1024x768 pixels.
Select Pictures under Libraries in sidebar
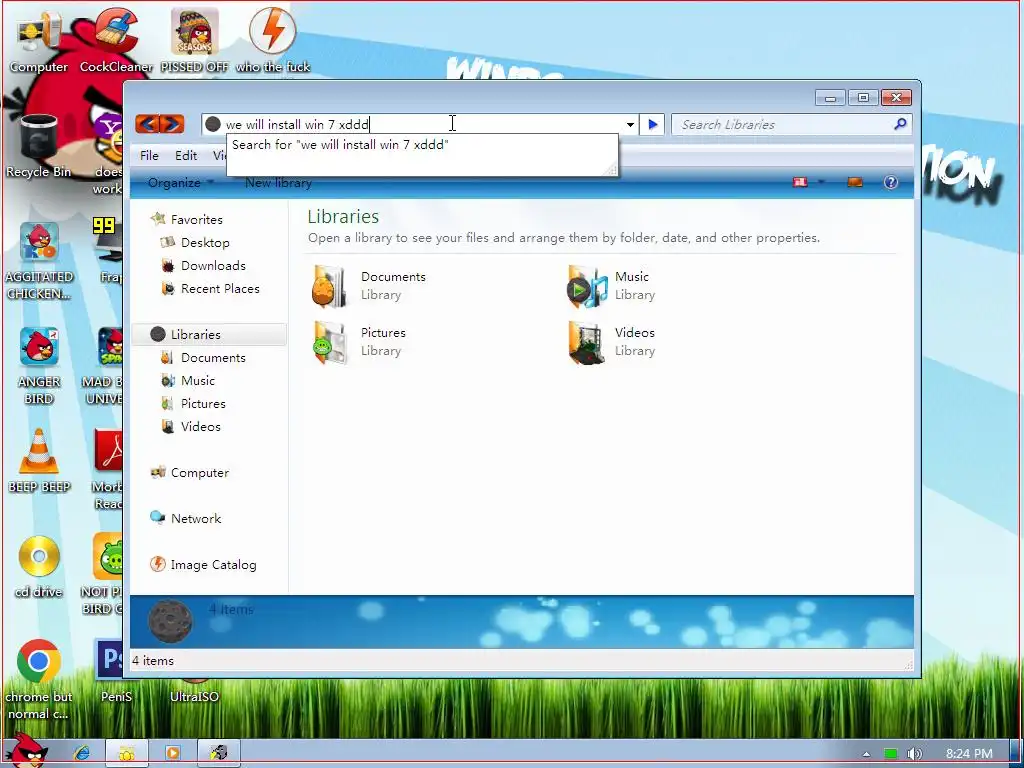point(202,404)
